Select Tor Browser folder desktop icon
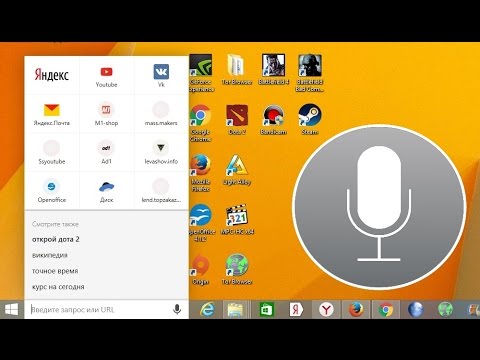Image resolution: width=480 pixels, height=360 pixels. tap(237, 69)
